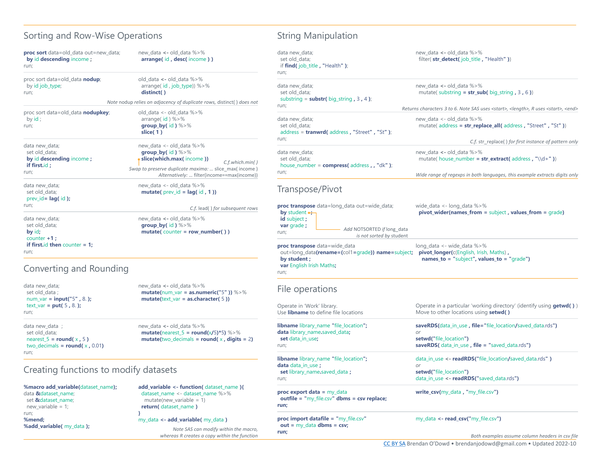Click 'proc transpose data=long_data out=wide_data;' line
This screenshot has width=600, height=463.
(335, 206)
